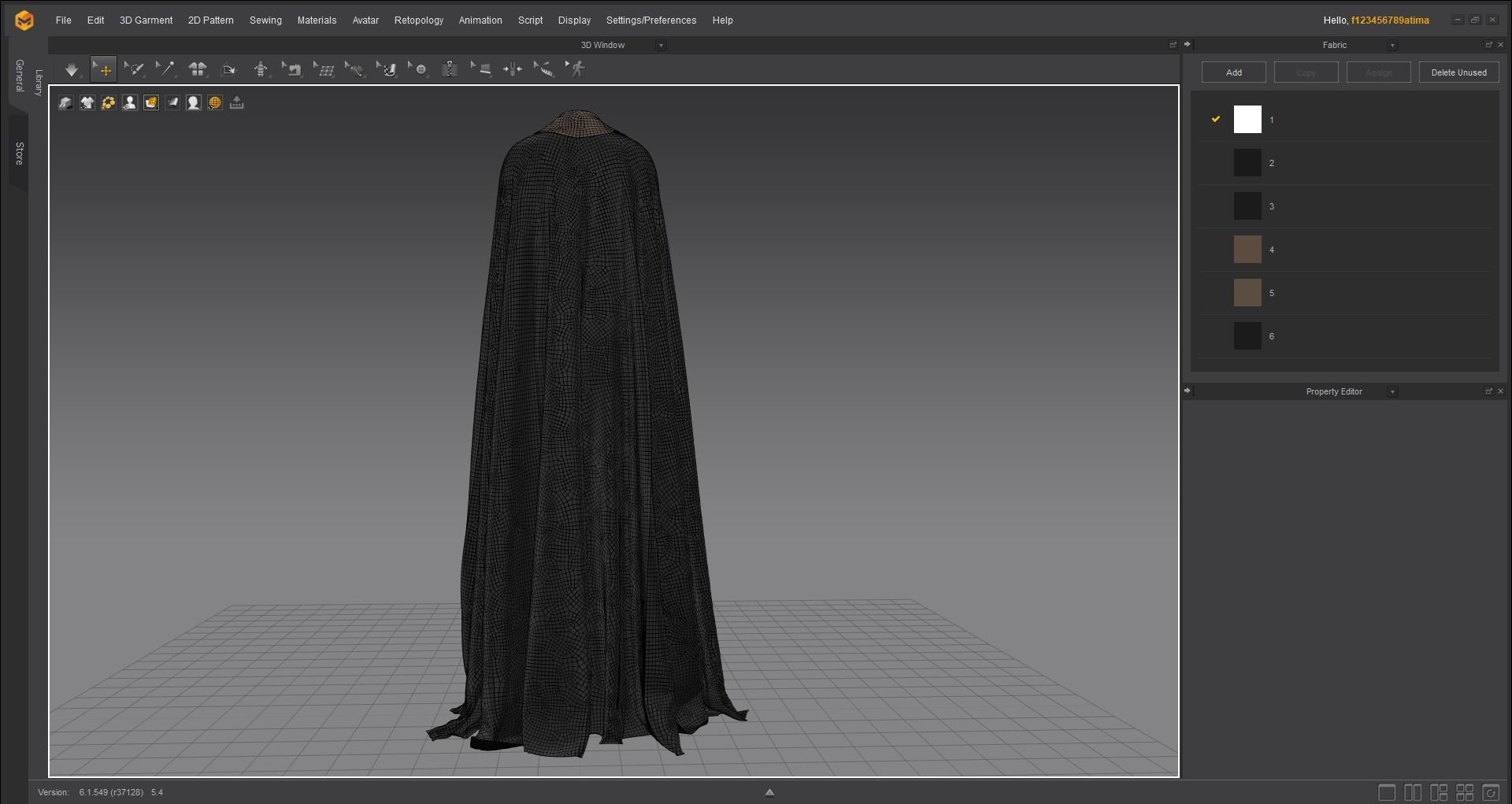Click the reset layout icon
The width and height of the screenshot is (1512, 804).
click(1491, 792)
